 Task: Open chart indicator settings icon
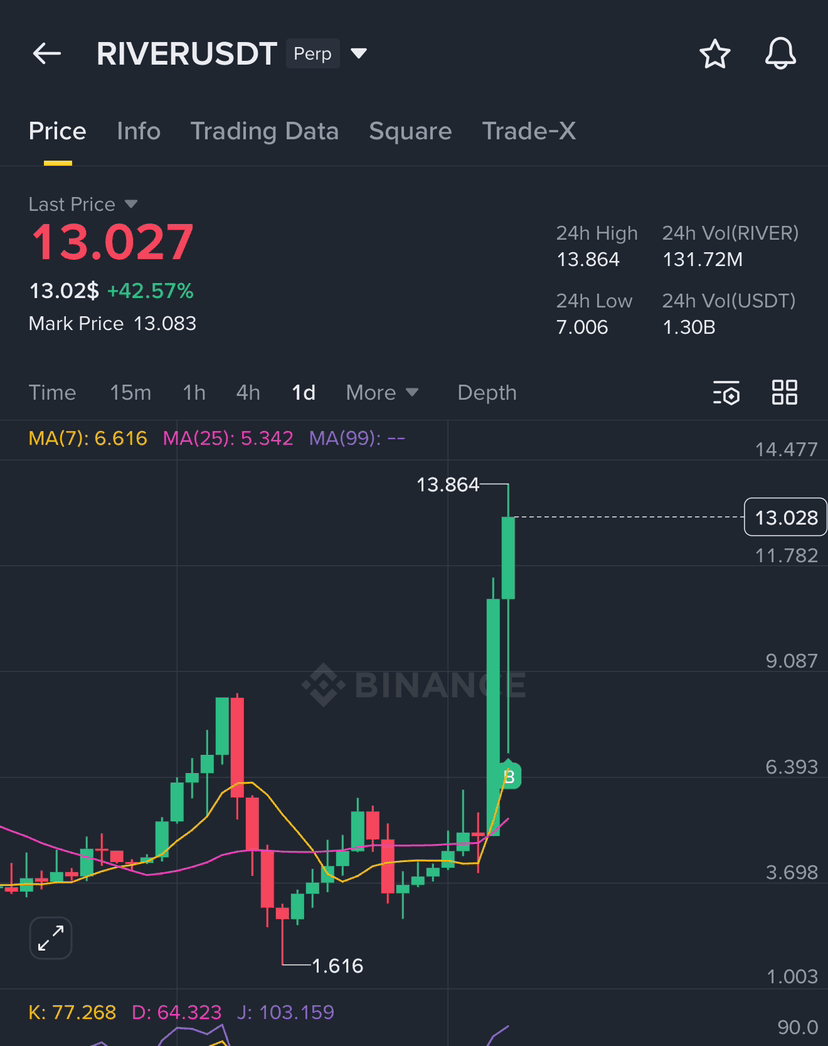pos(726,392)
